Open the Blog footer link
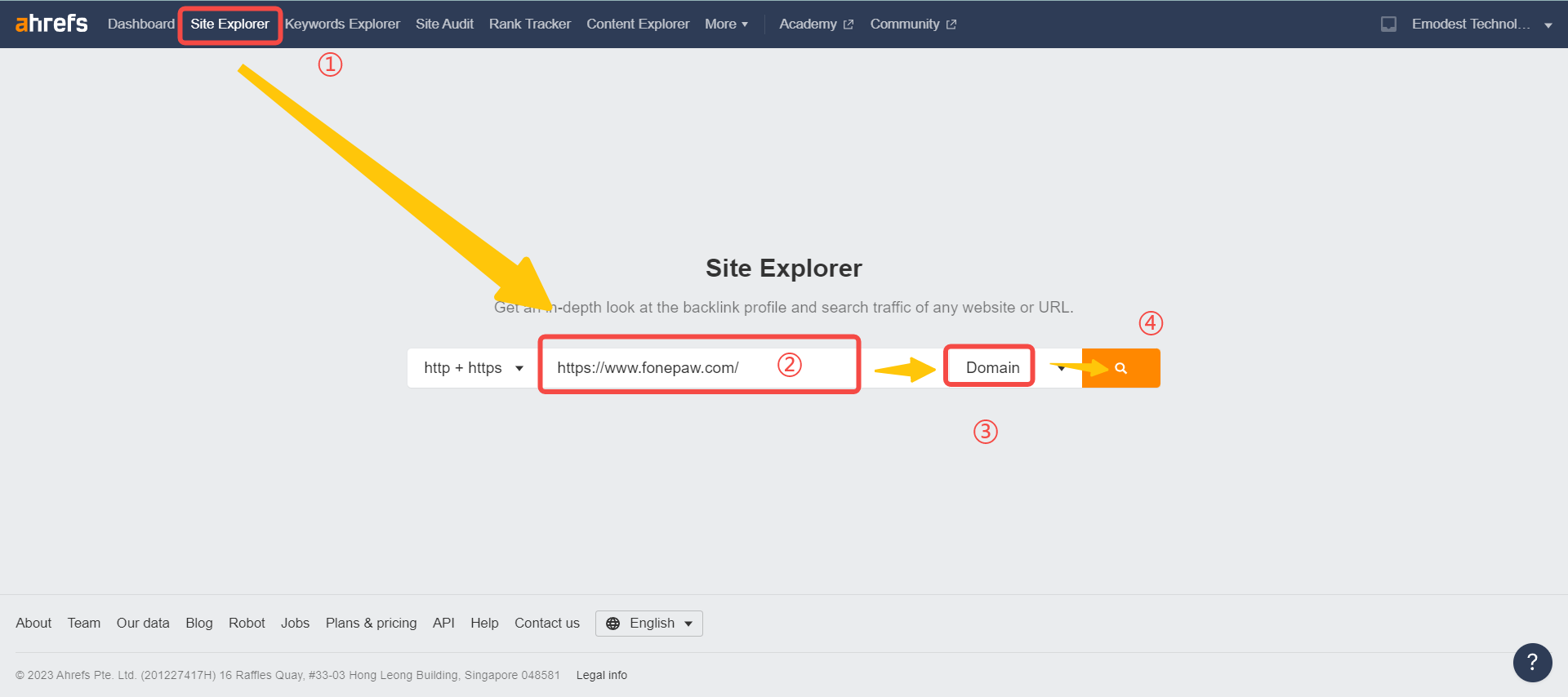This screenshot has height=697, width=1568. point(199,624)
